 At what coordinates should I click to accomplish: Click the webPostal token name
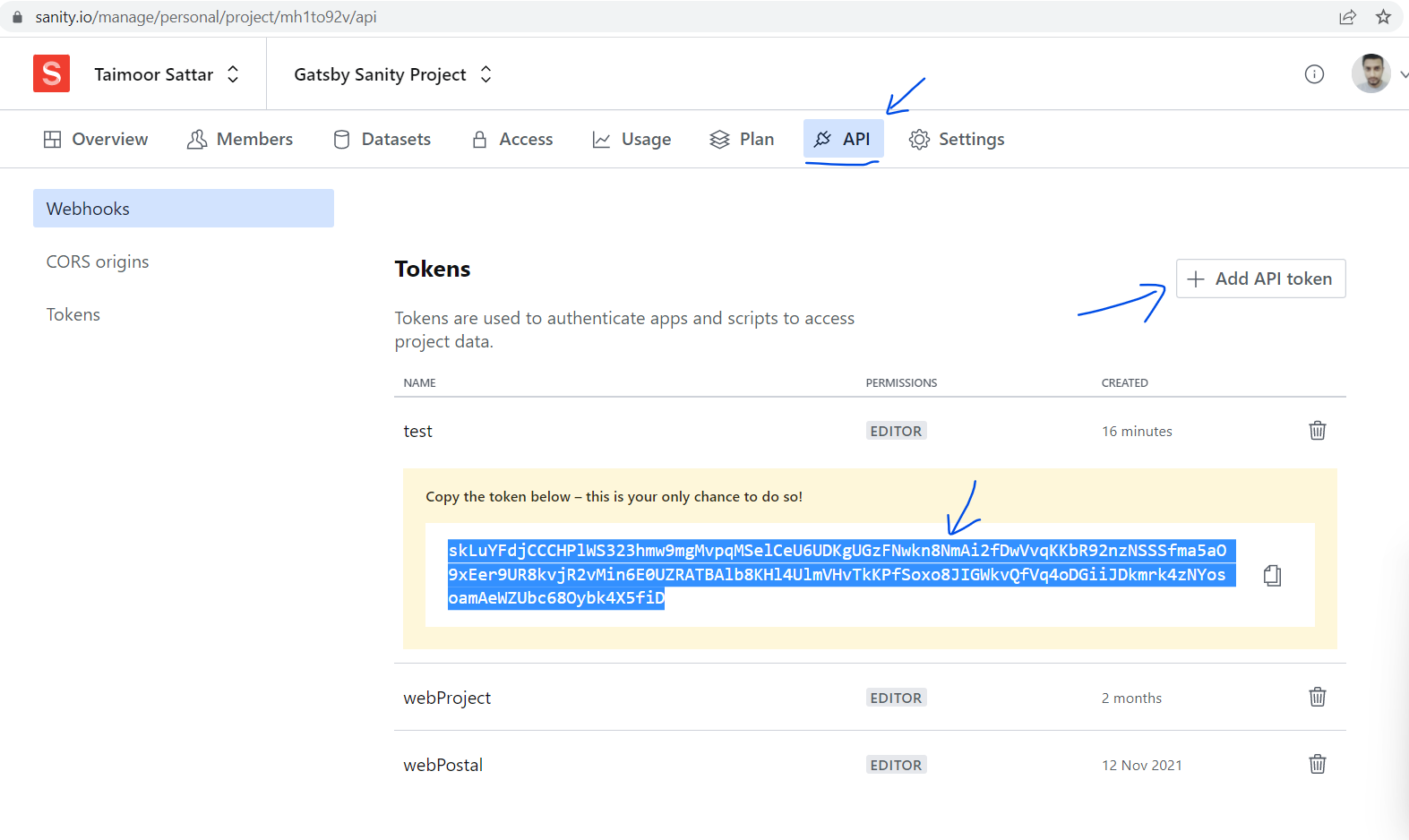[x=442, y=765]
